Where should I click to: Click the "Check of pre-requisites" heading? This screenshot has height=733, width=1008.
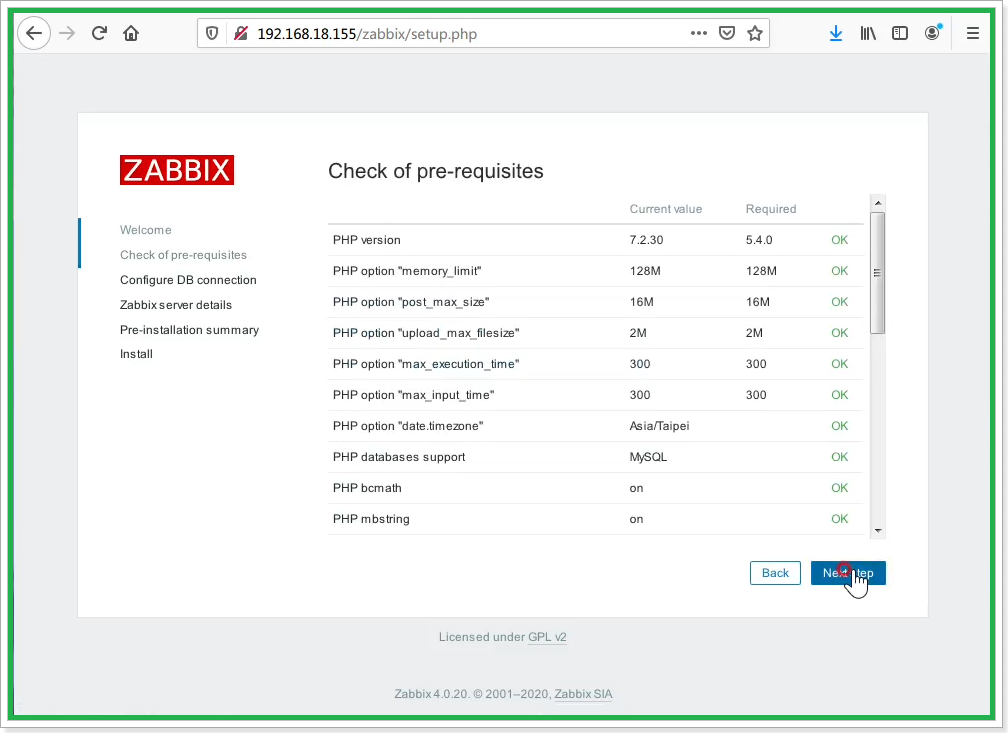(436, 171)
